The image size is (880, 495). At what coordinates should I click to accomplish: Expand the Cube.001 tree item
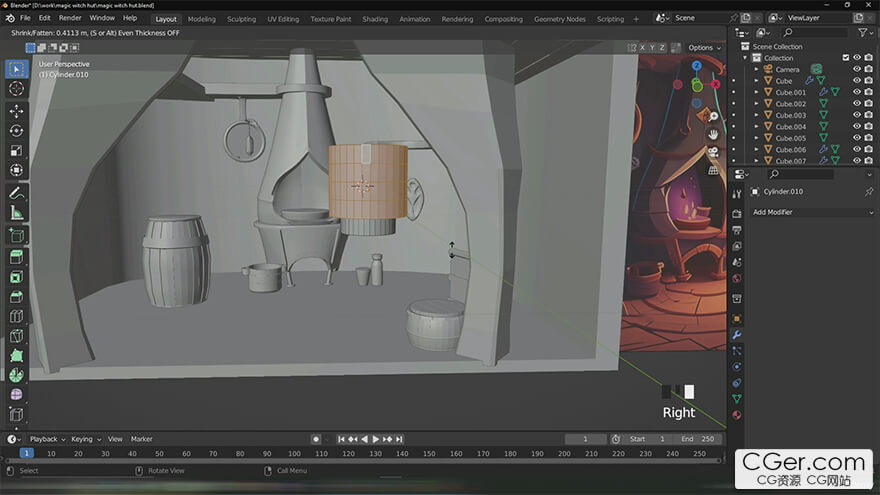click(x=757, y=92)
